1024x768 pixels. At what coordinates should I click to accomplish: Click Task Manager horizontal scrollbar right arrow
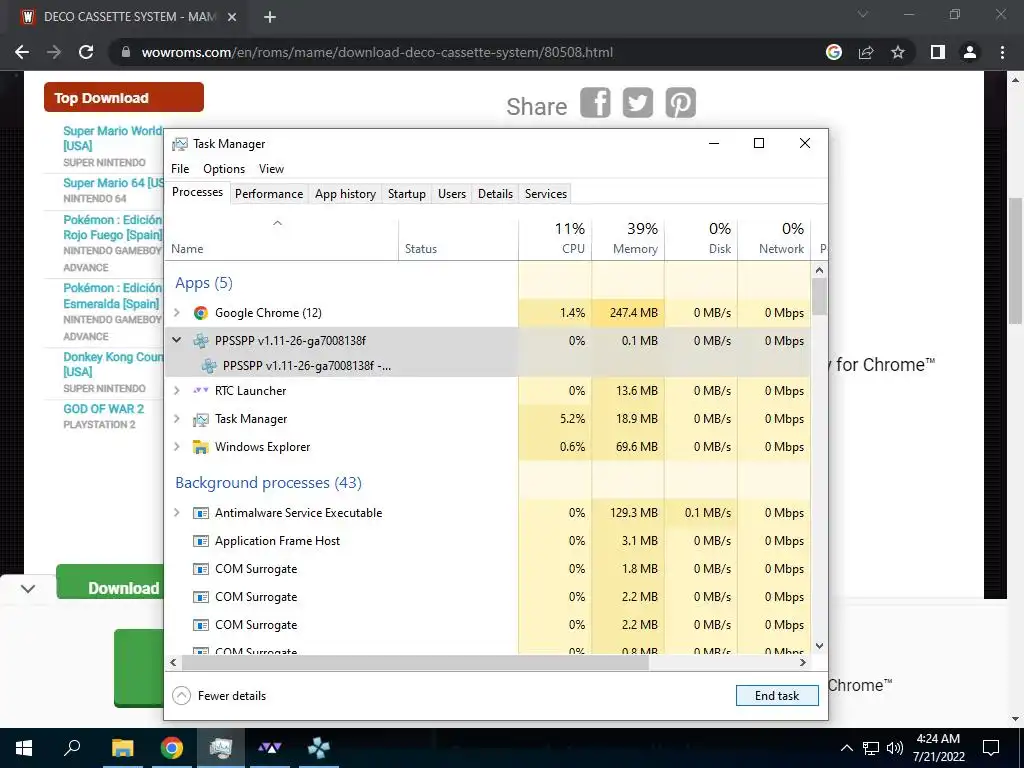coord(803,662)
